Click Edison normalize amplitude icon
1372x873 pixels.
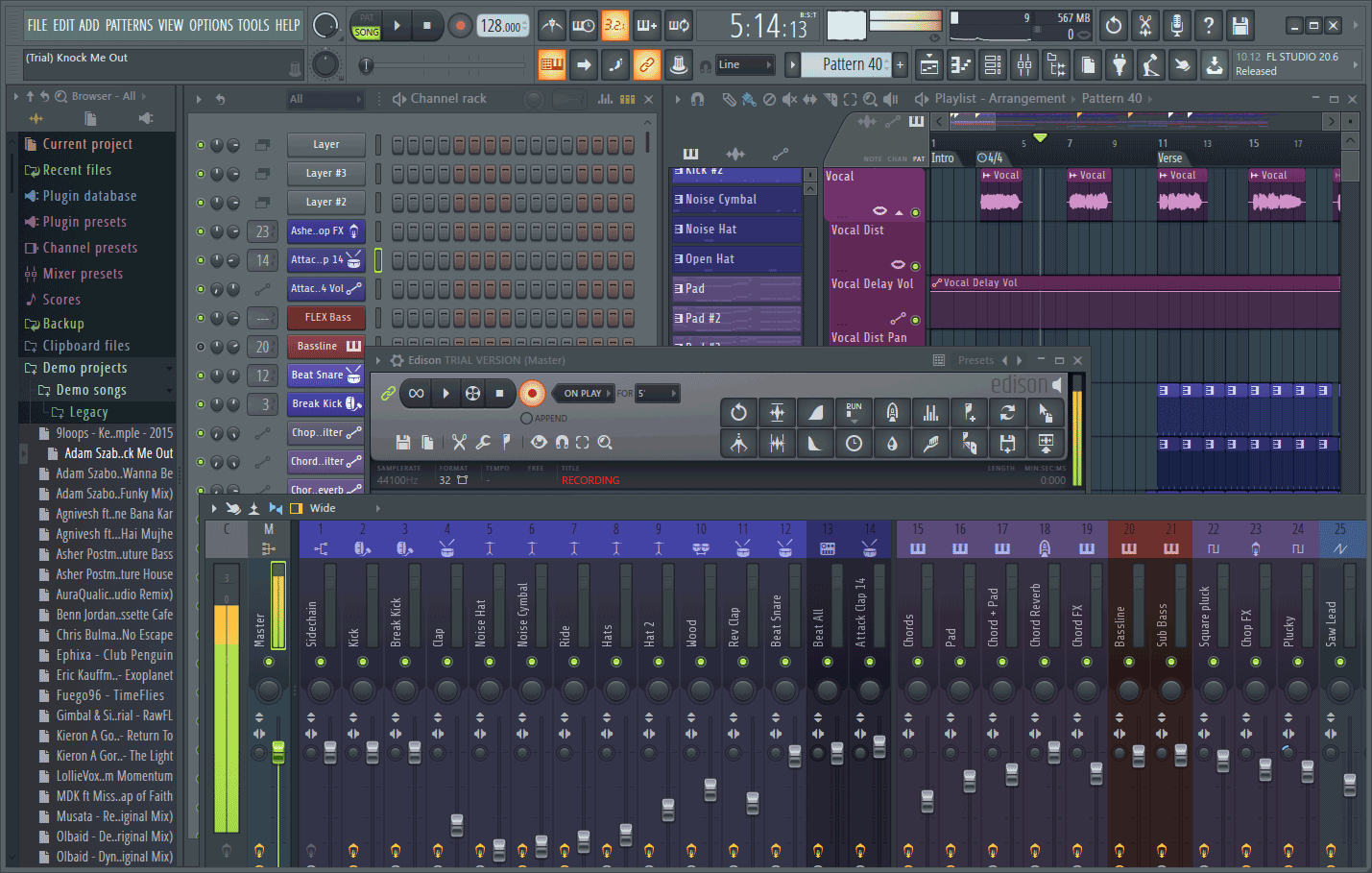click(x=777, y=412)
